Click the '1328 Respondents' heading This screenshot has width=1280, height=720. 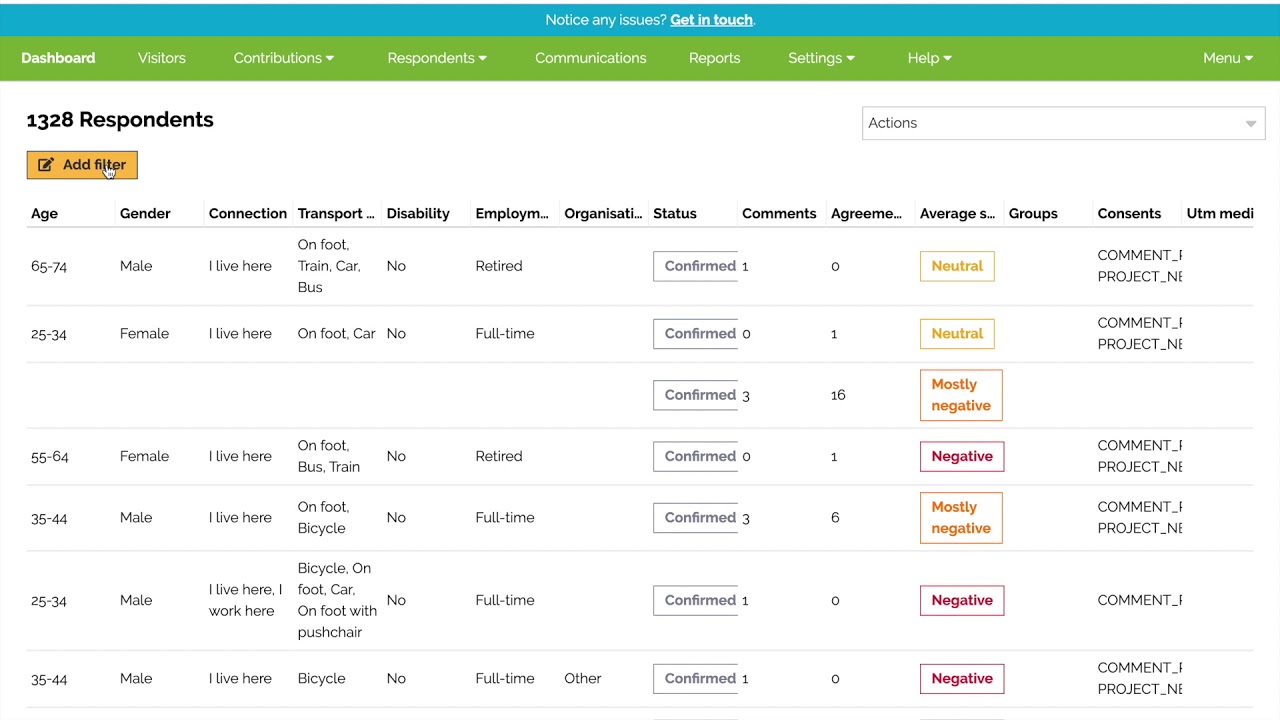point(120,119)
